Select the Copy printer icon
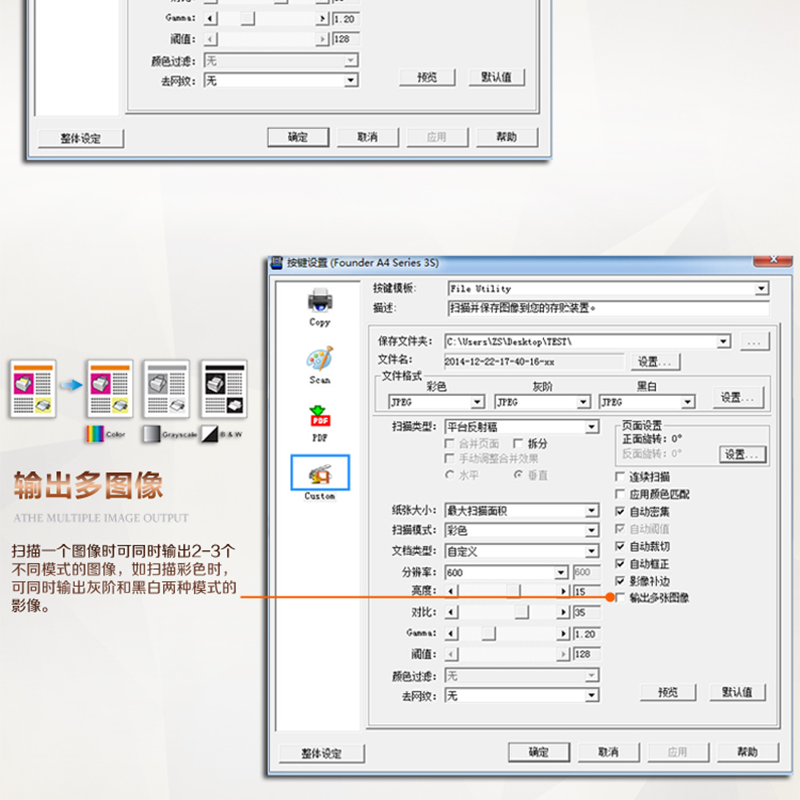Screen dimensions: 800x800 pos(320,300)
